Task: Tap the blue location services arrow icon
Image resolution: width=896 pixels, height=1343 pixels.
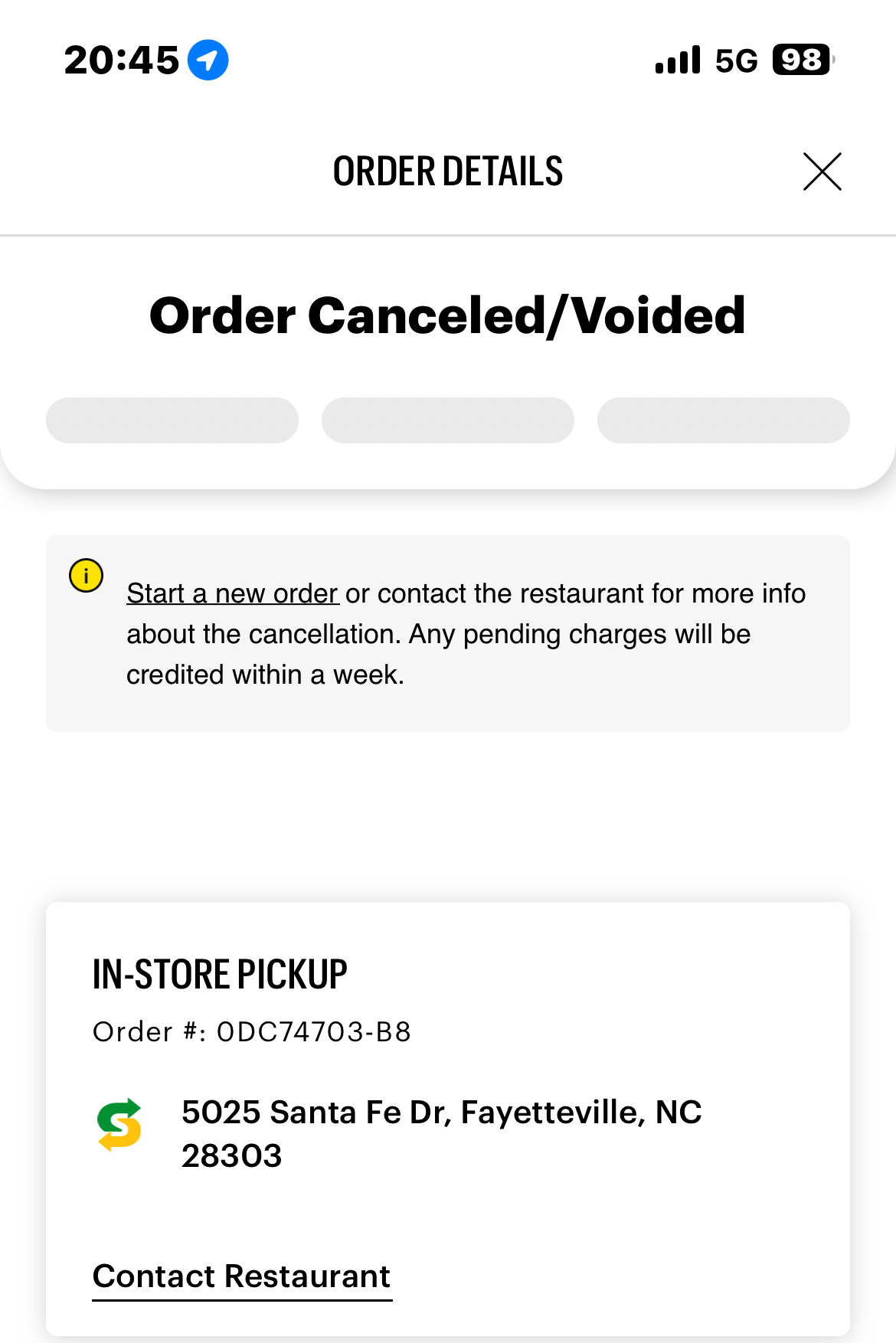Action: 208,60
